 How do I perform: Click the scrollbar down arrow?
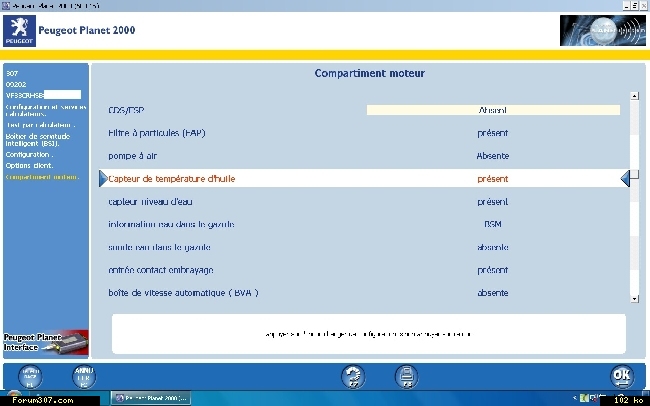(634, 299)
